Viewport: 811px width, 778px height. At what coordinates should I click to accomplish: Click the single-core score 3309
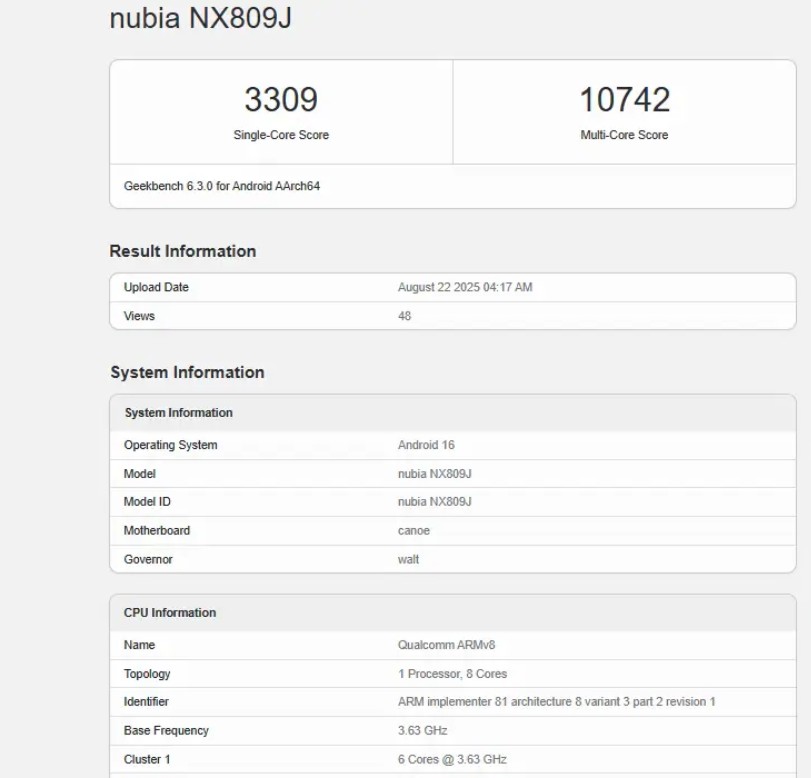pyautogui.click(x=281, y=100)
